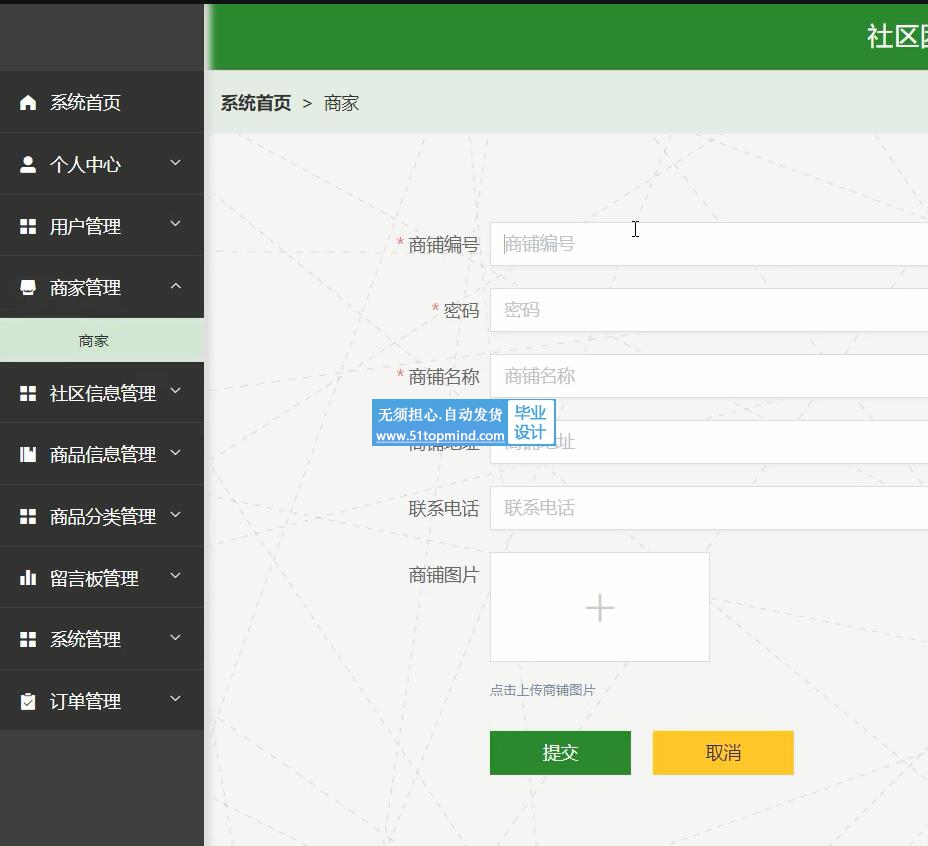Focus the 密码 input field
The width and height of the screenshot is (928, 846).
709,310
